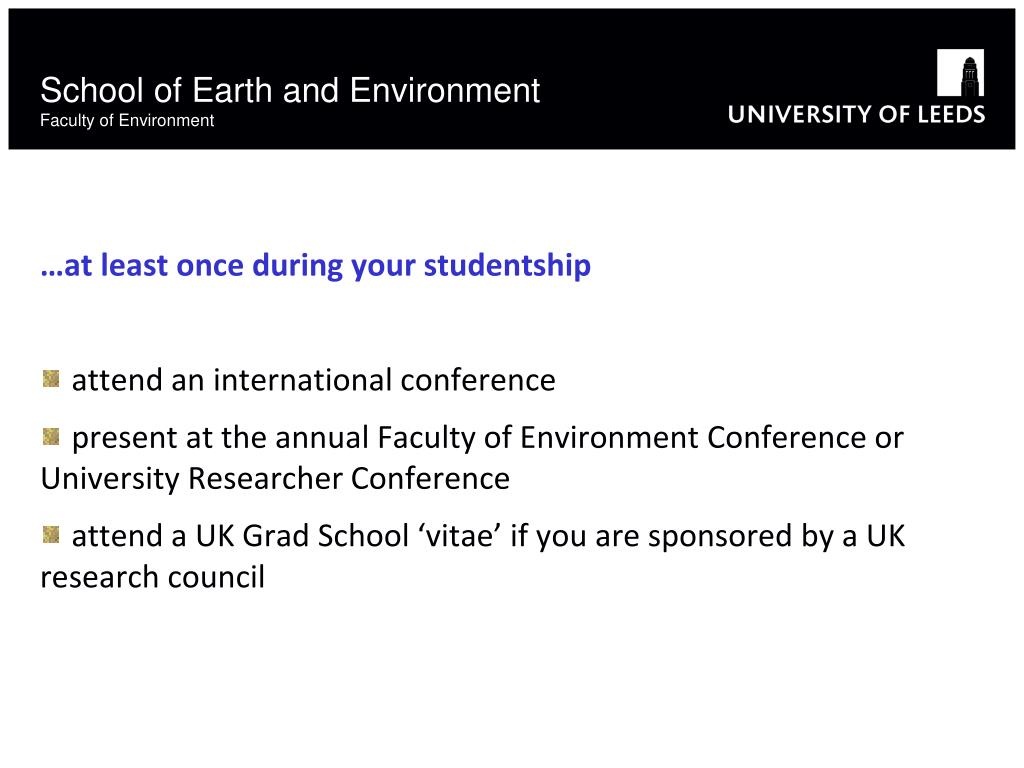Image resolution: width=1024 pixels, height=768 pixels.
Task: Click the word 'Environment' in main title
Action: pos(445,90)
